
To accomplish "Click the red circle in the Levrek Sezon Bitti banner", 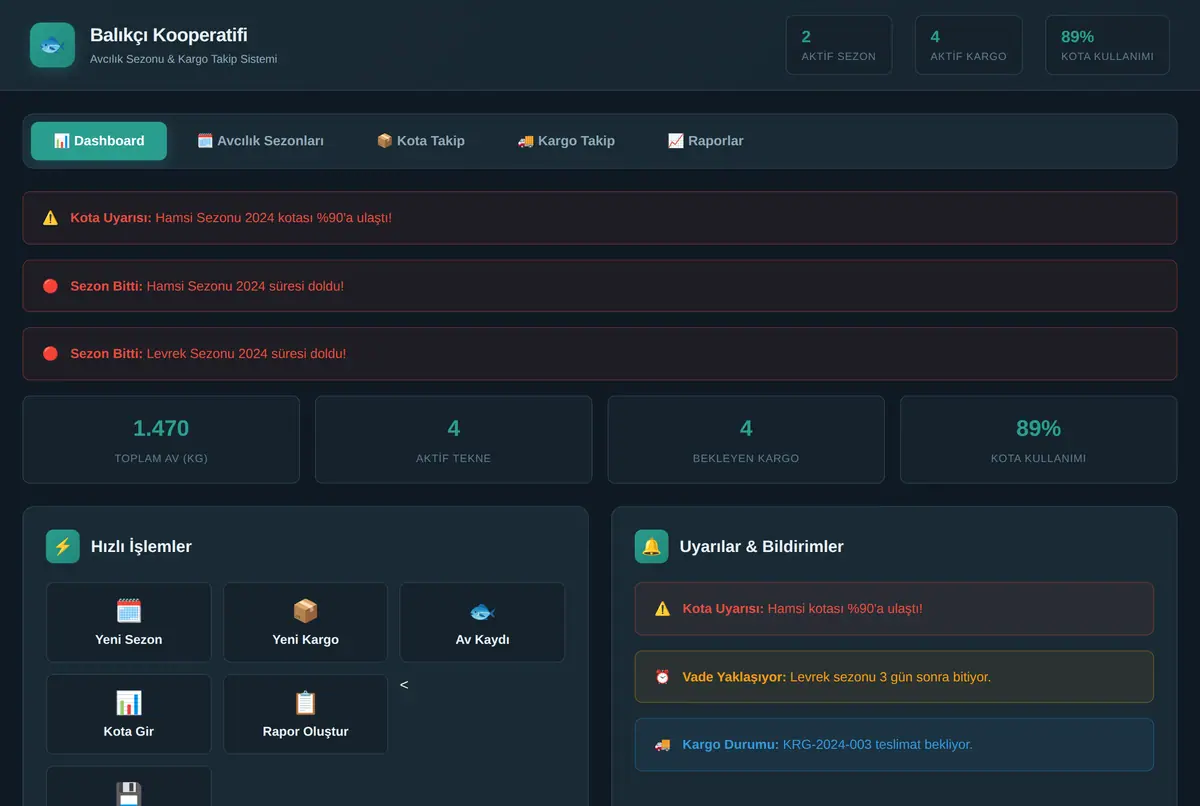I will (x=50, y=354).
